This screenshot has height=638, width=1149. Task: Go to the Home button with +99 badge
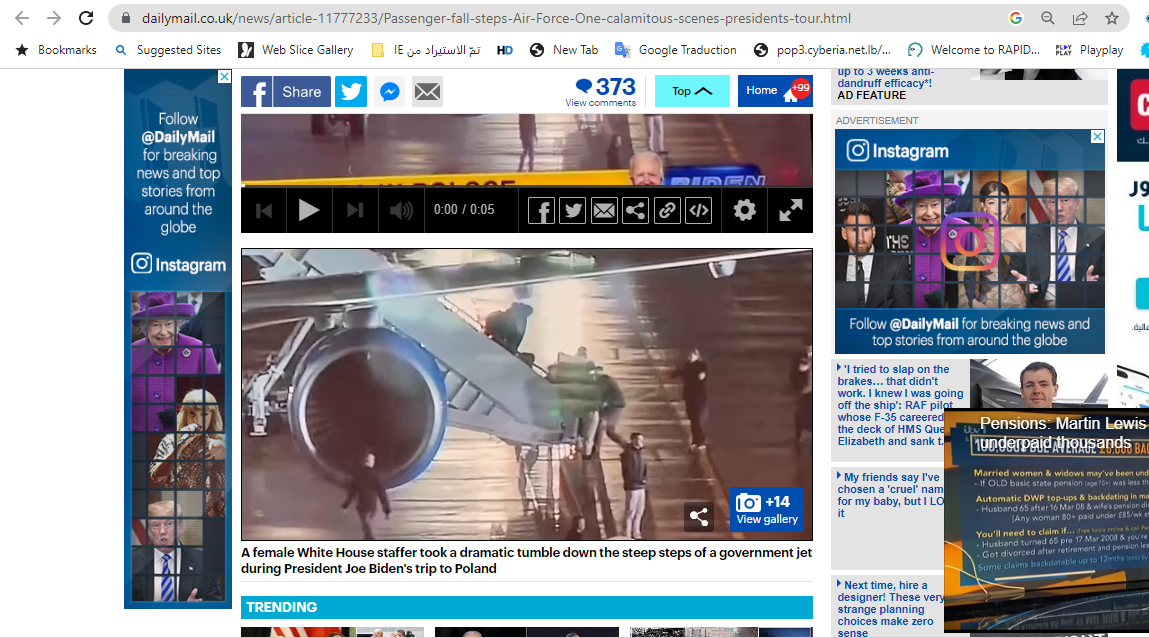coord(774,91)
